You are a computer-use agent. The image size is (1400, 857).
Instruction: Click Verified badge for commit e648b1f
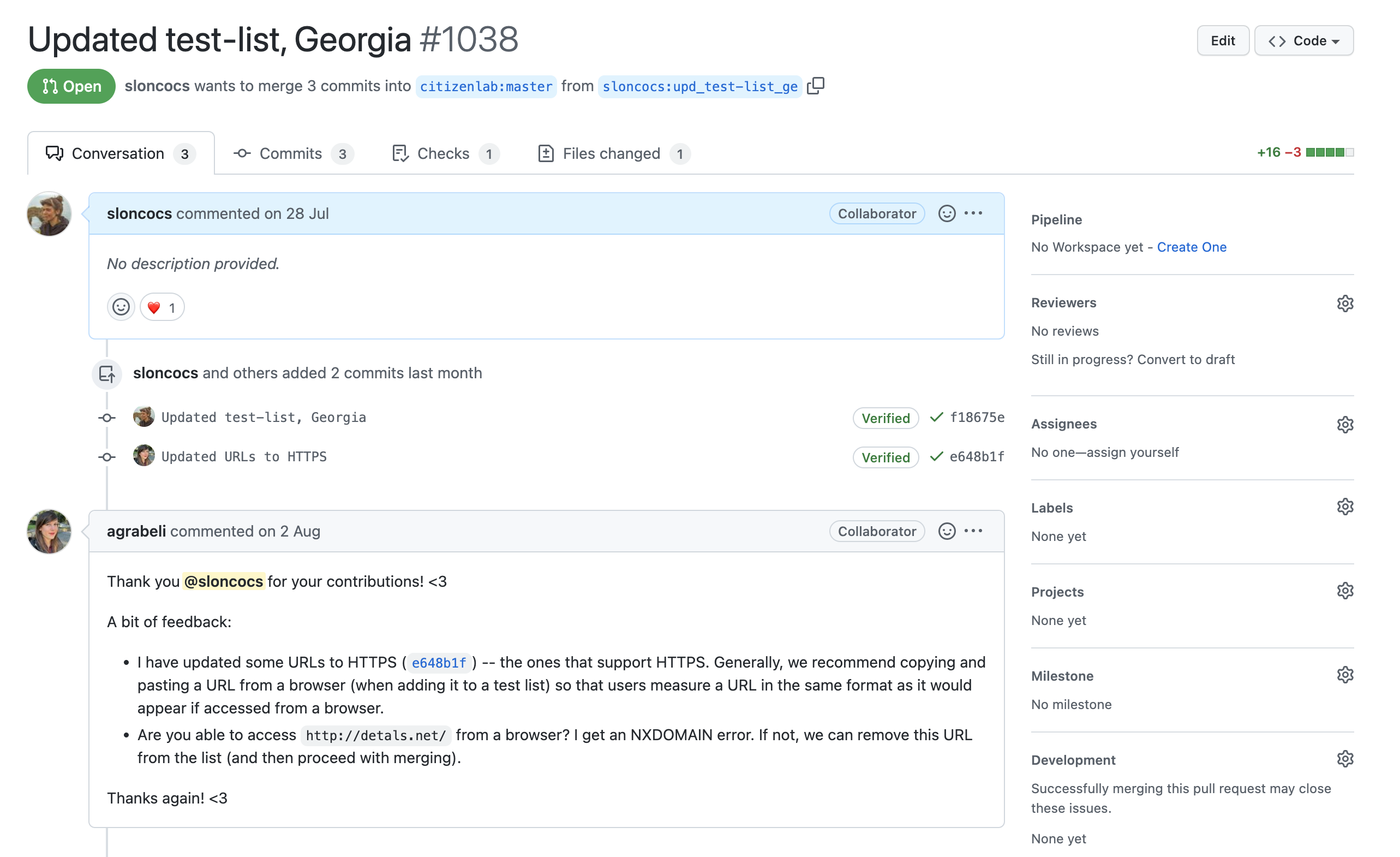(885, 457)
